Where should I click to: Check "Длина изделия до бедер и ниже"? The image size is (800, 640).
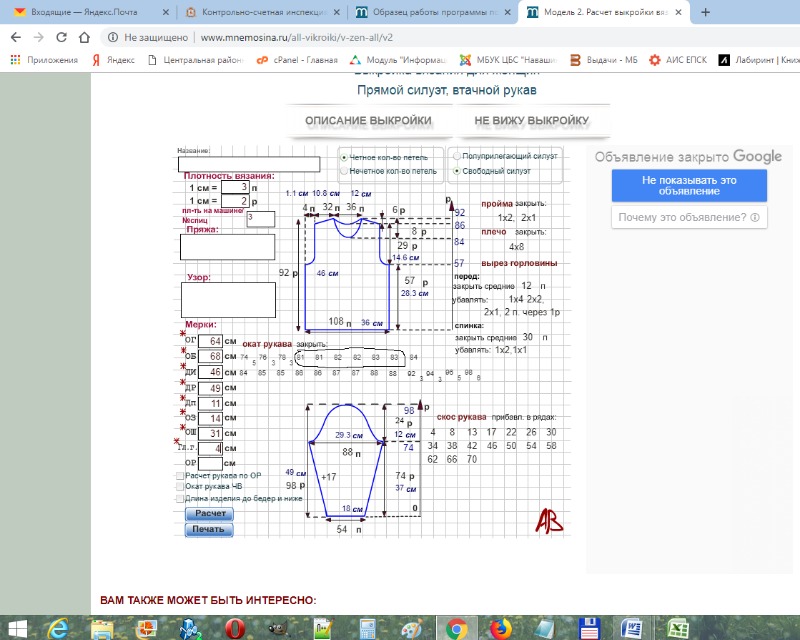pyautogui.click(x=180, y=498)
